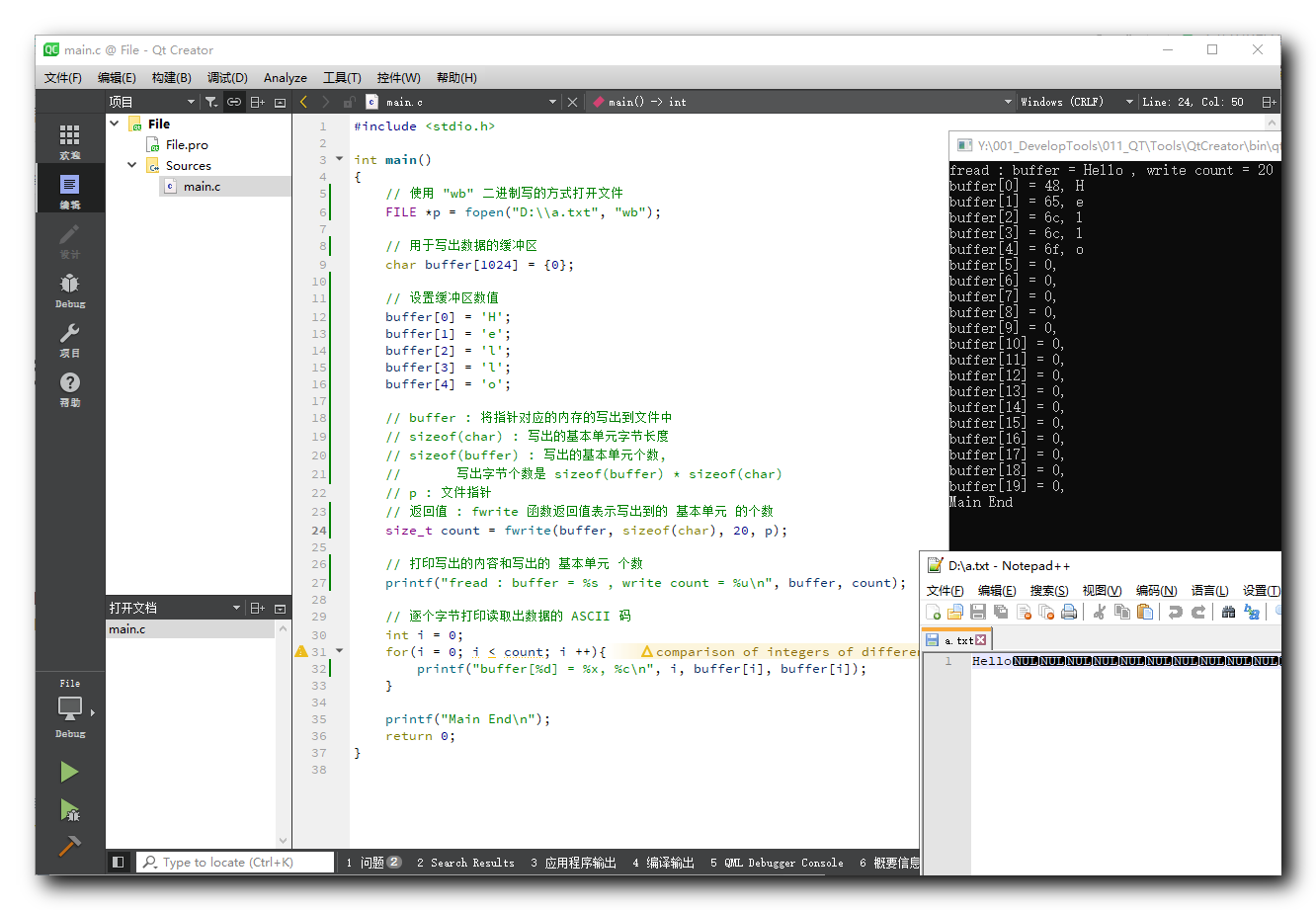Open the 打开文档 pane type dropdown
Viewport: 1316px width, 910px height.
(x=236, y=608)
